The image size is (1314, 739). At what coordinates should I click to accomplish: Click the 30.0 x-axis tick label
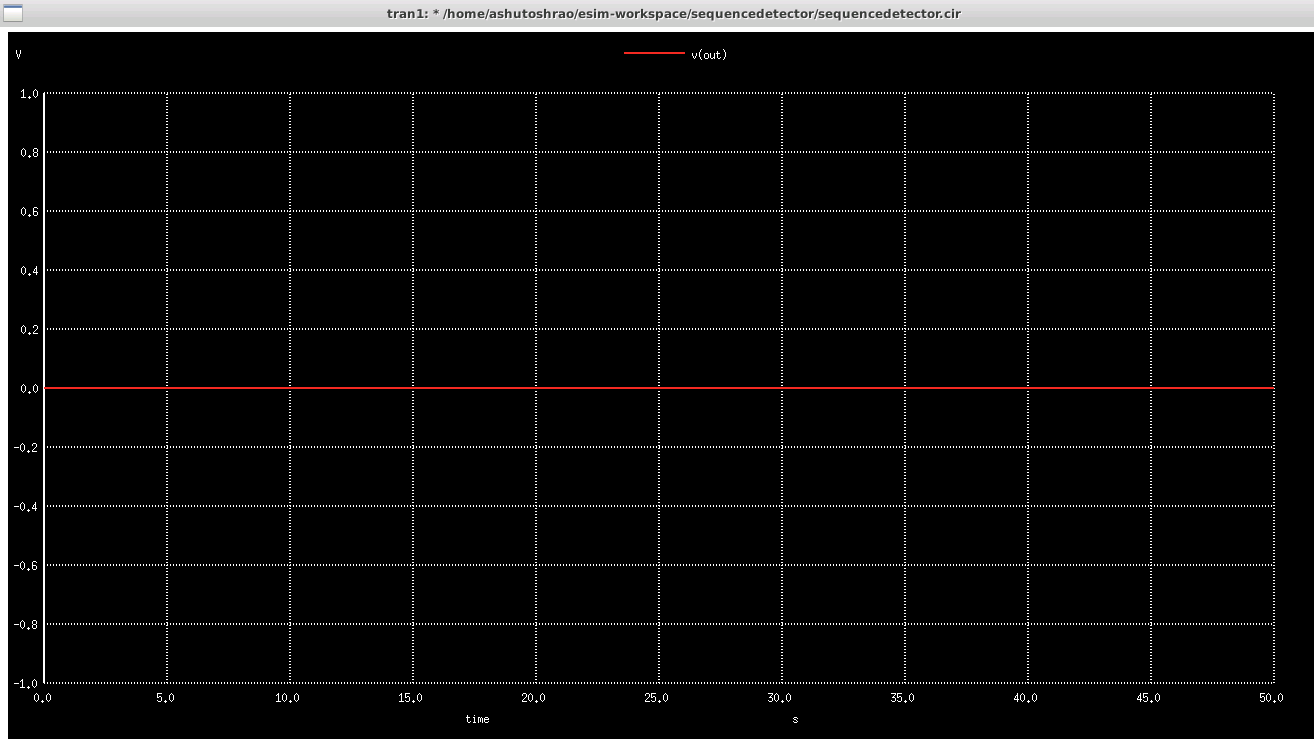[x=781, y=699]
